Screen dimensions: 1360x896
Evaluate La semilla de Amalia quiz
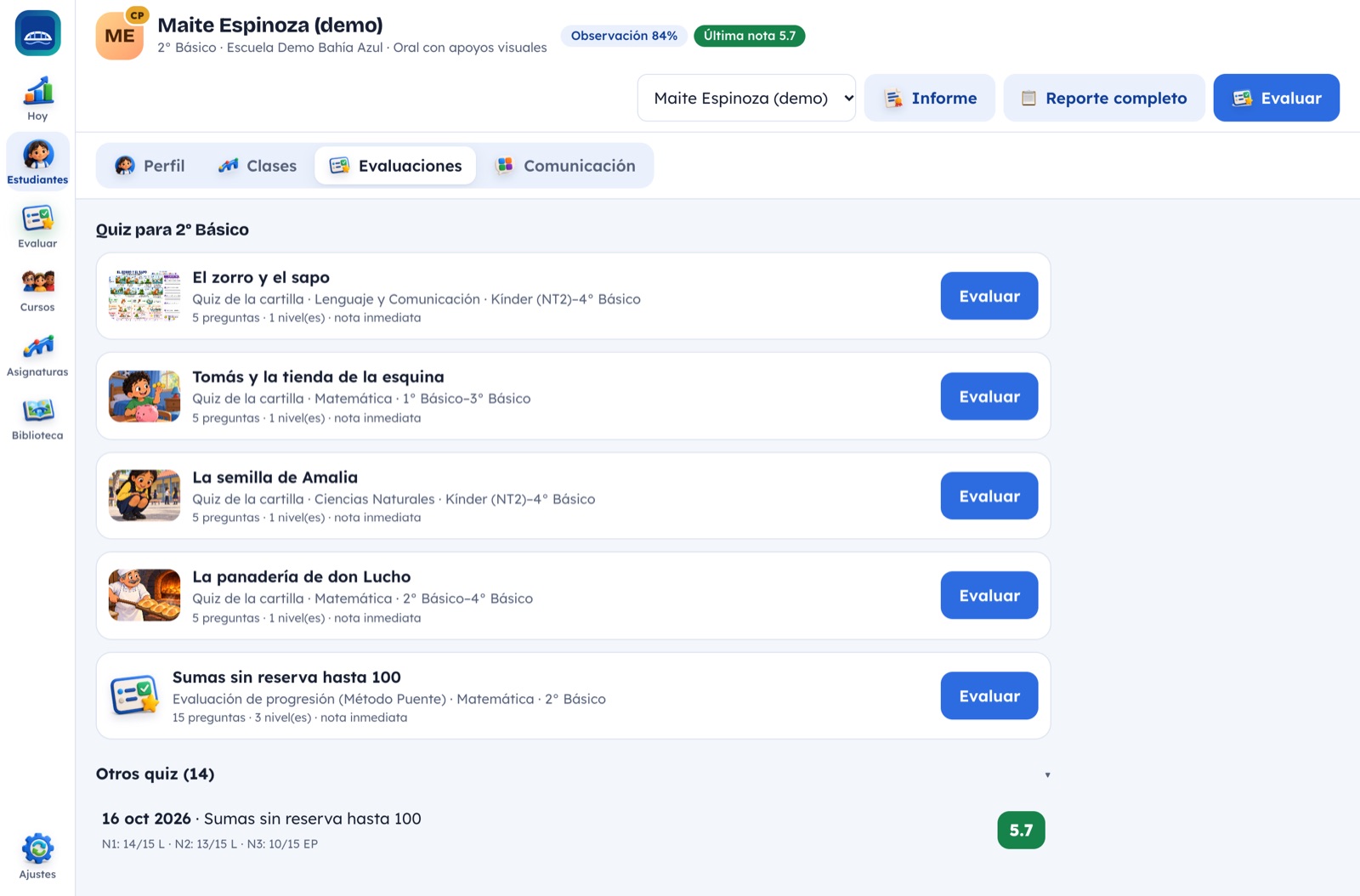989,496
